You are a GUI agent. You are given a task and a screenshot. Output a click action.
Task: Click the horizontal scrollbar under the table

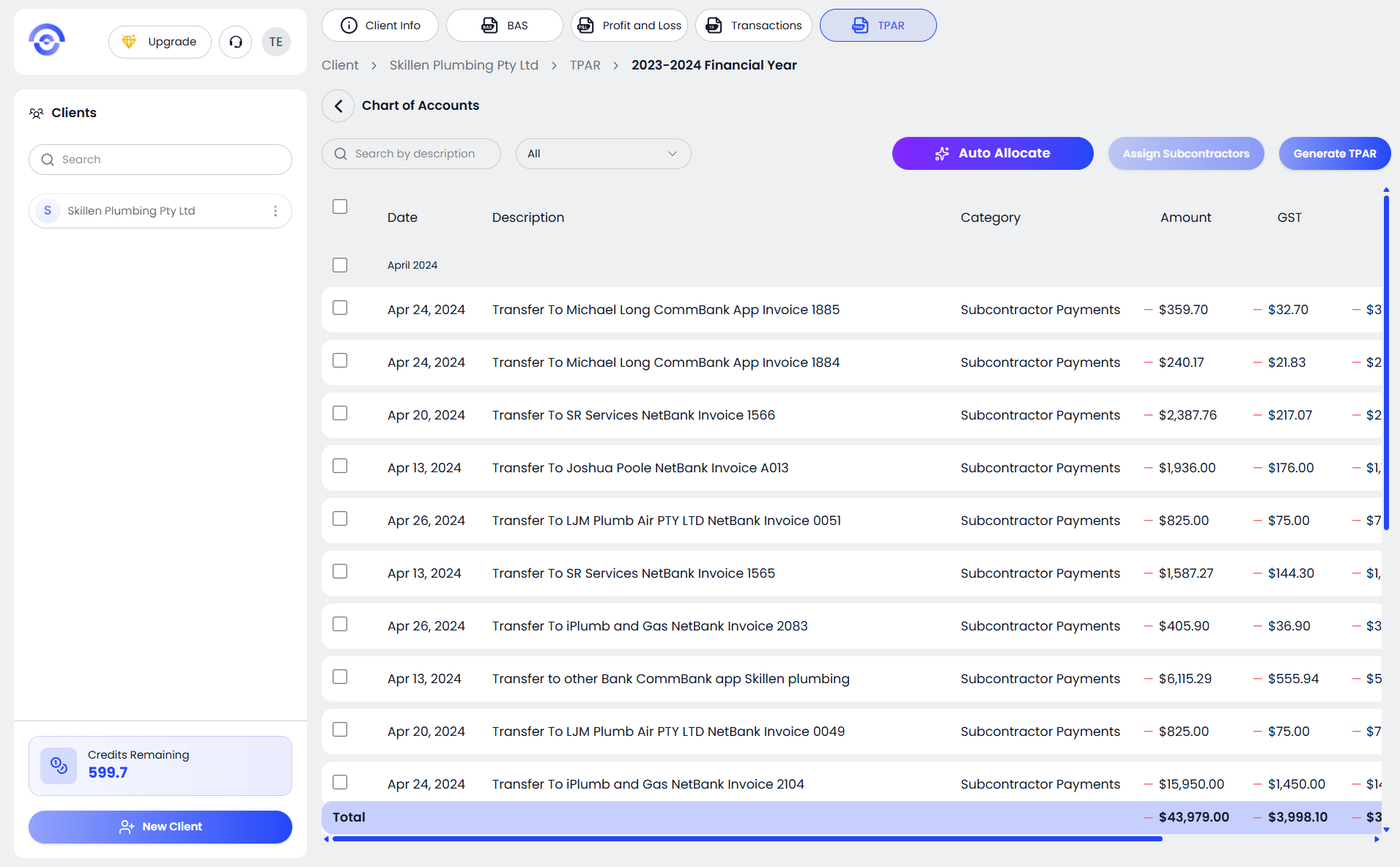click(x=746, y=839)
